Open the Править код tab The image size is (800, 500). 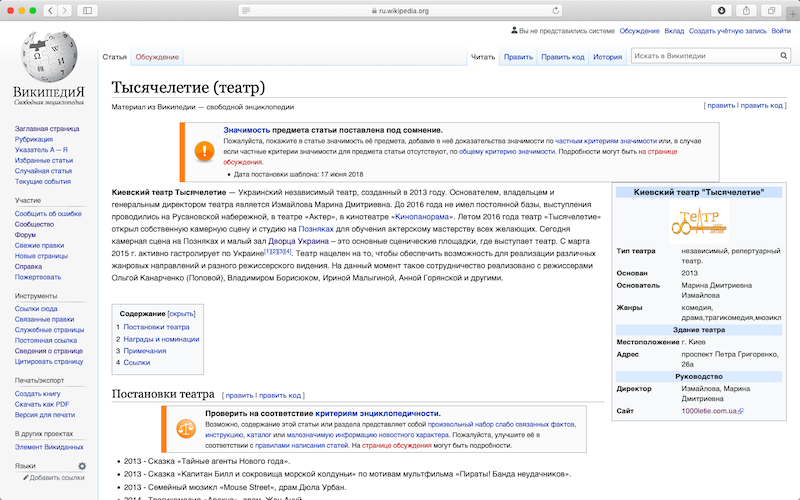coord(563,57)
